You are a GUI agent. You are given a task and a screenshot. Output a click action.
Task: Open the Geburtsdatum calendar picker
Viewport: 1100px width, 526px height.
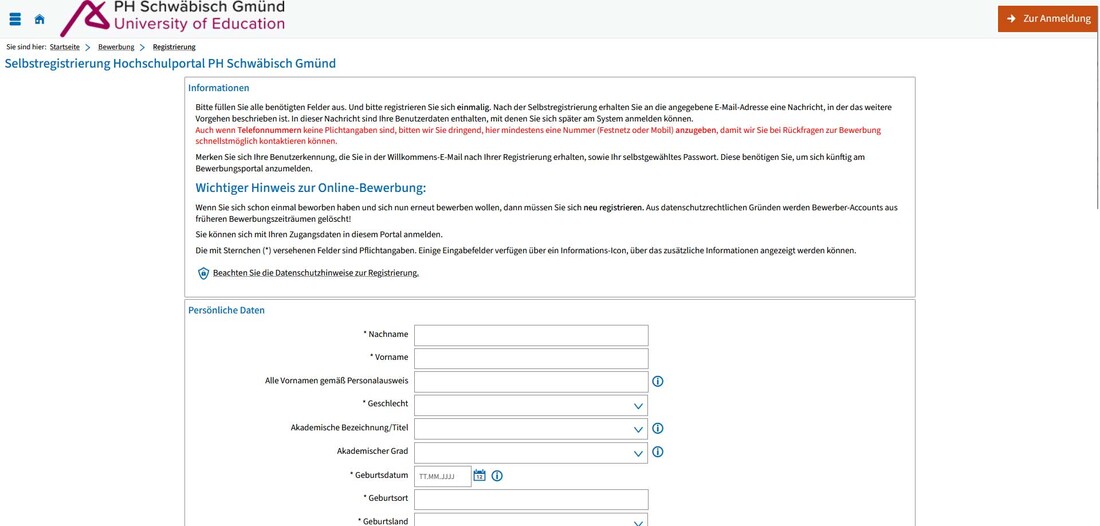(480, 476)
